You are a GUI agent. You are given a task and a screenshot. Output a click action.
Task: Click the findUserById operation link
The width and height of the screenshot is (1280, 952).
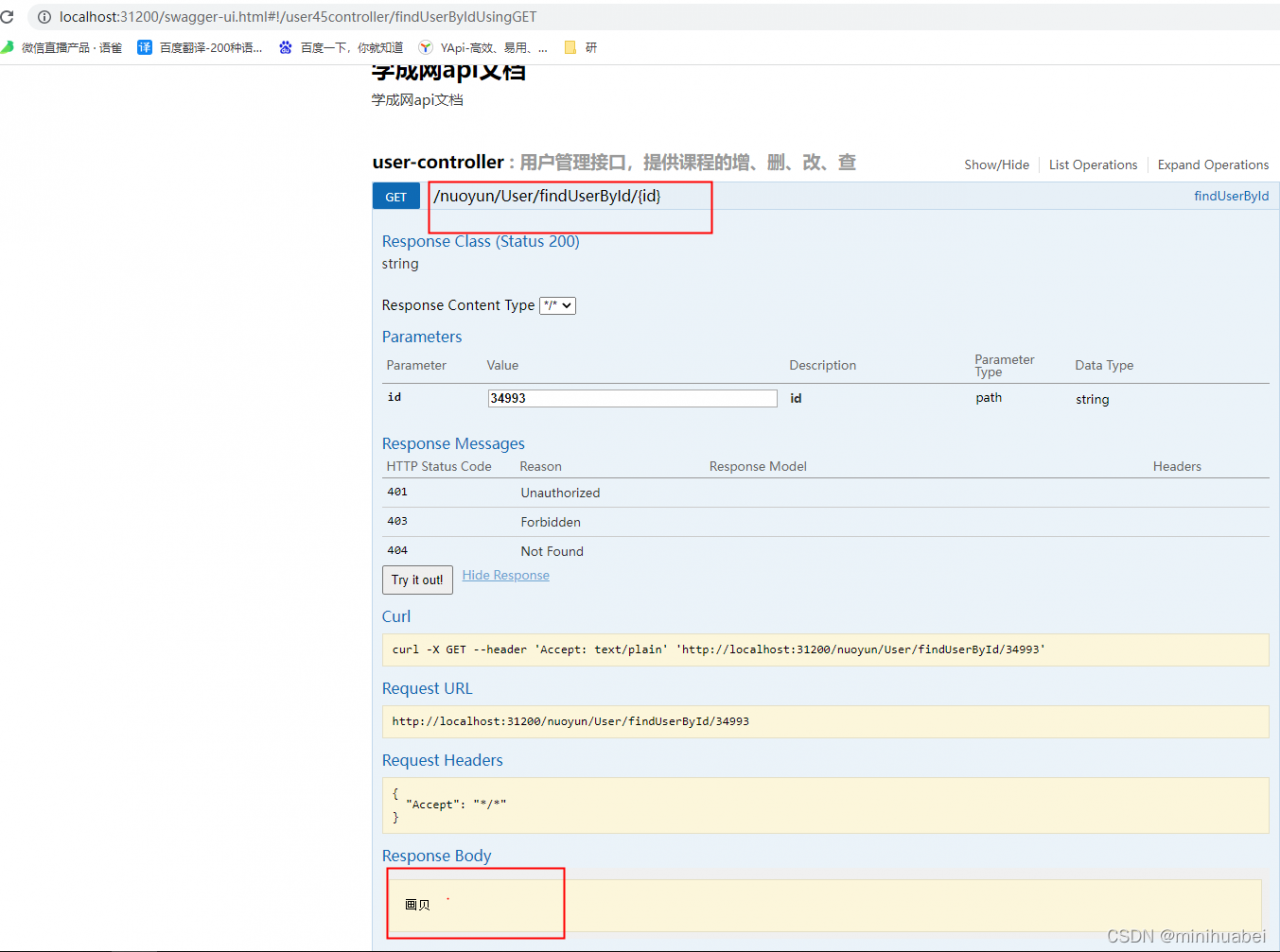[x=1231, y=196]
